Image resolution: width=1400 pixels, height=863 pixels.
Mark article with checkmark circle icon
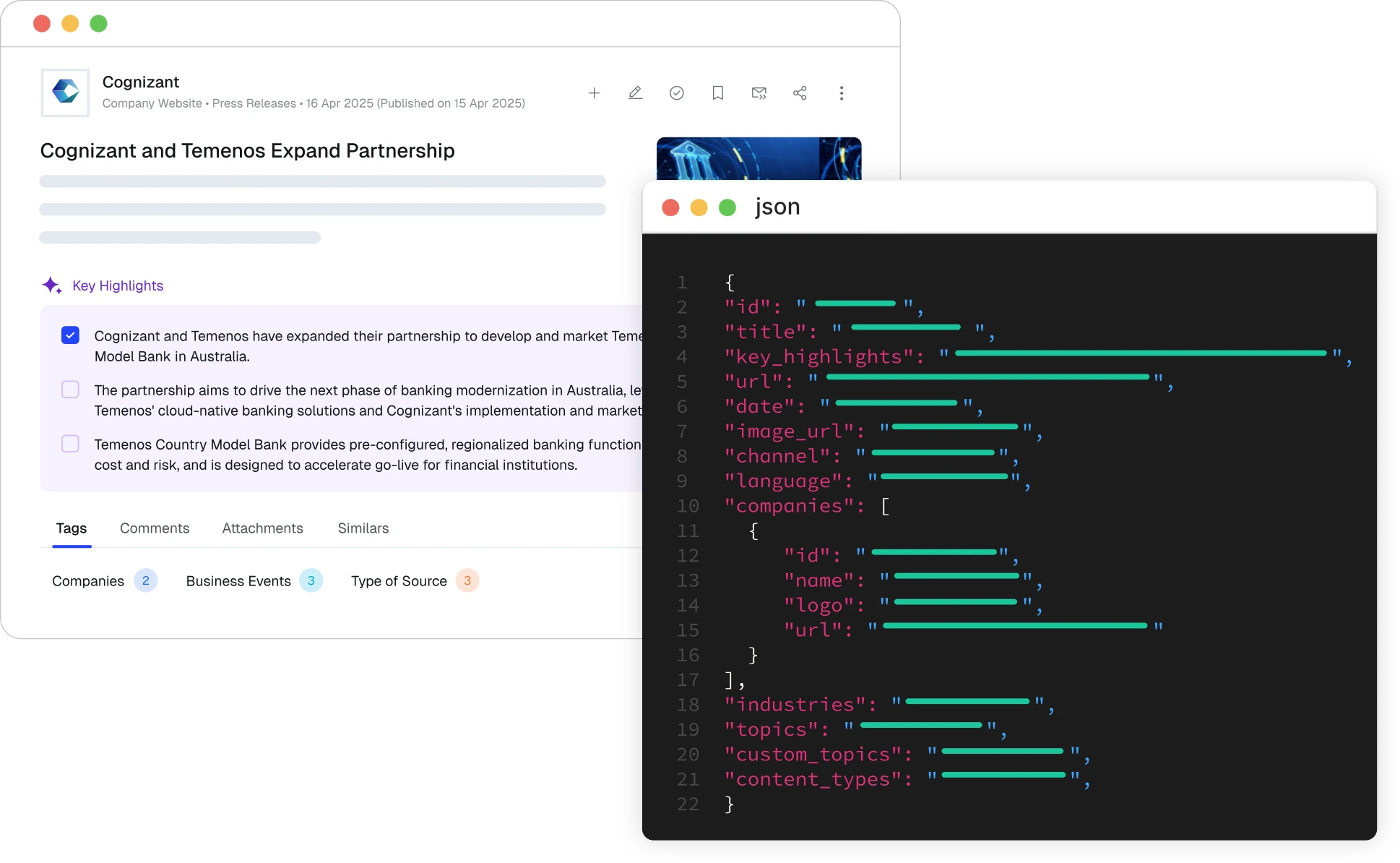[677, 93]
